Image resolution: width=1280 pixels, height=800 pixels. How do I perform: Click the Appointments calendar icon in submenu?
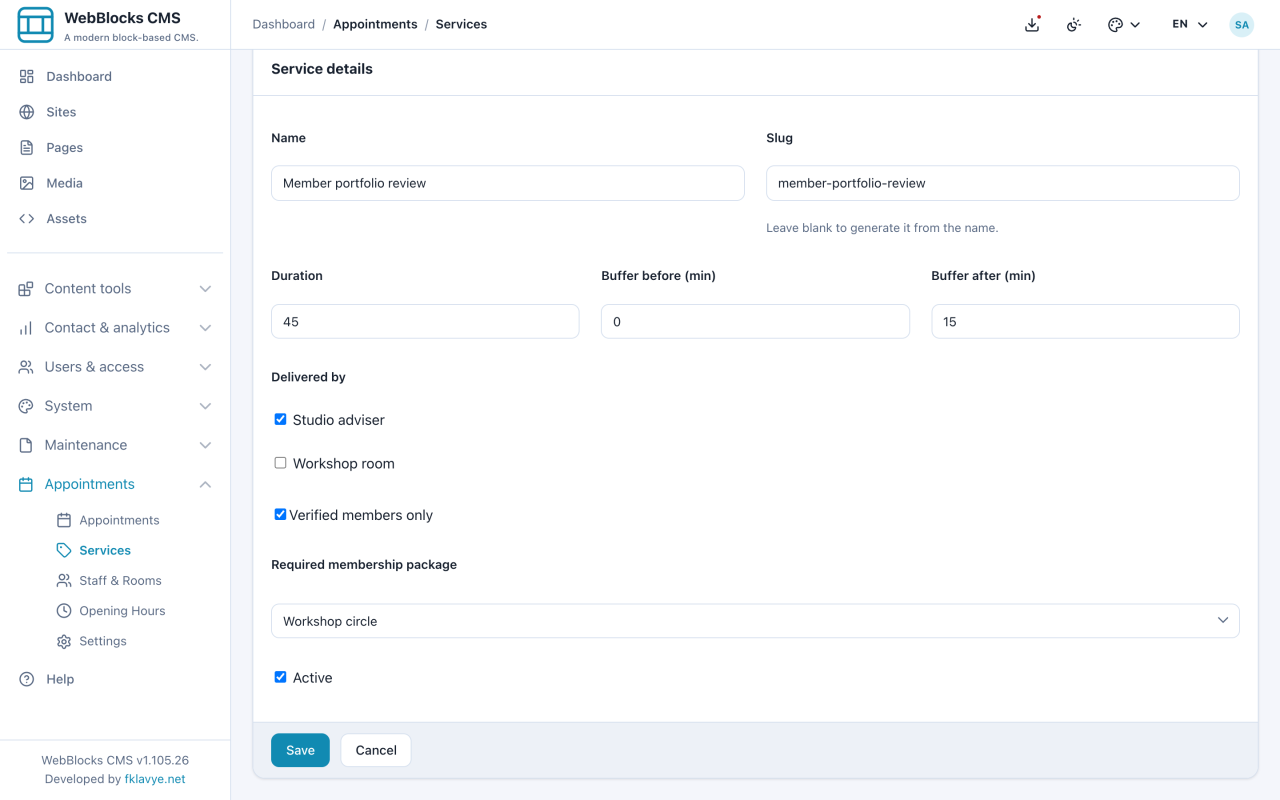64,520
